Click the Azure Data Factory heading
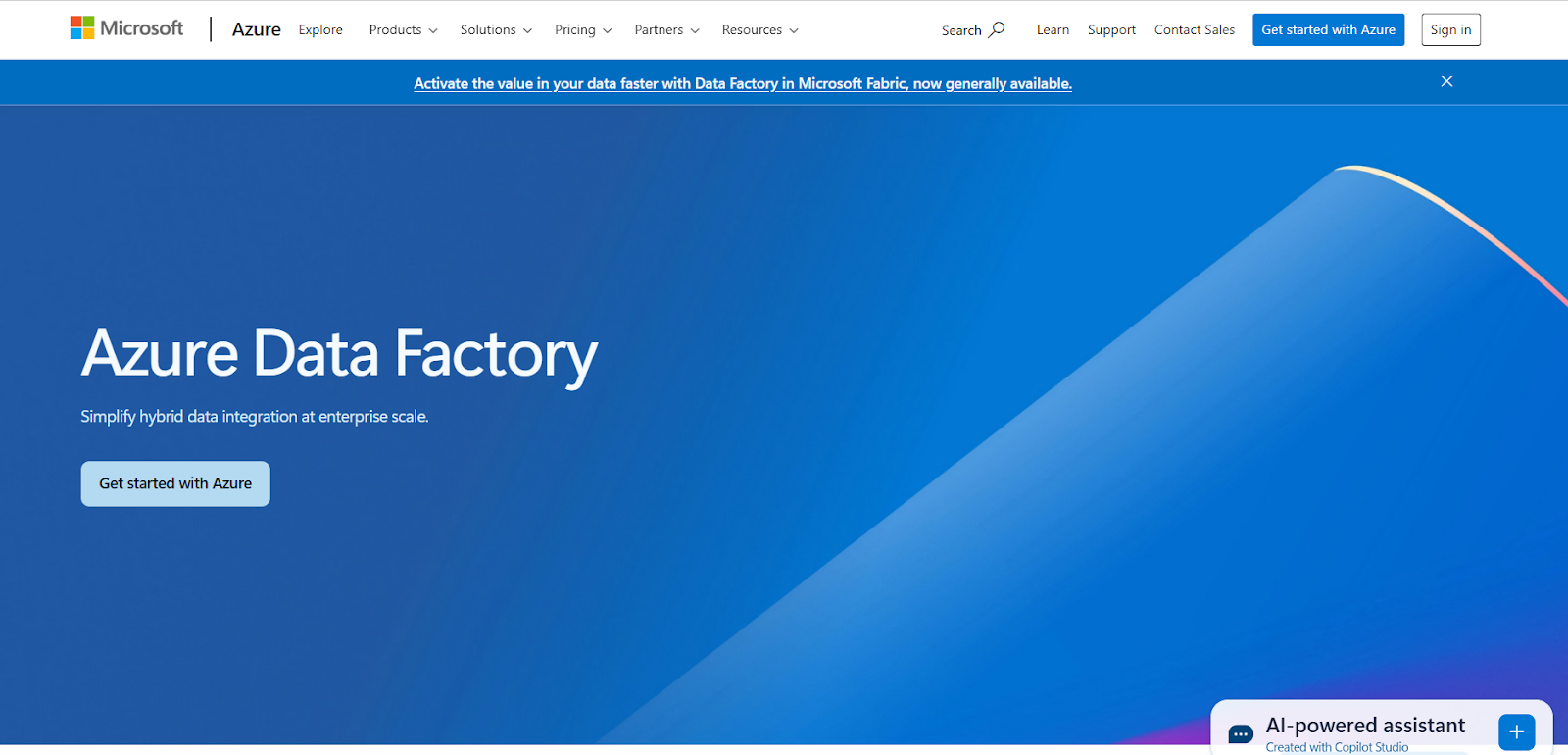Screen dimensions: 1568x755 339,354
